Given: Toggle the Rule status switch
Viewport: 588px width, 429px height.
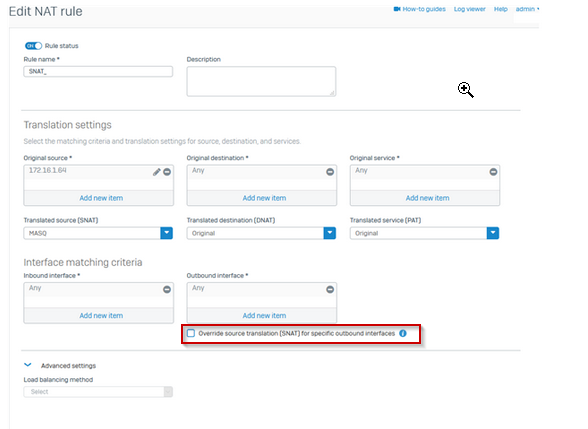Looking at the screenshot, I should coord(33,46).
